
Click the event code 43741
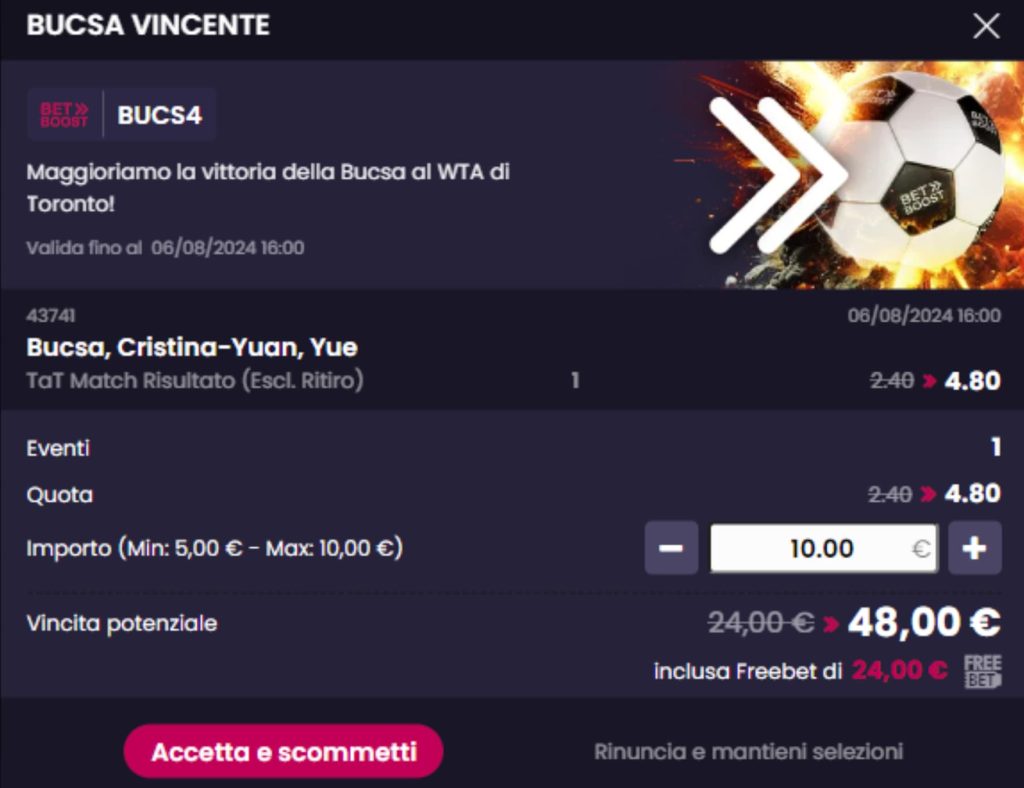point(51,315)
